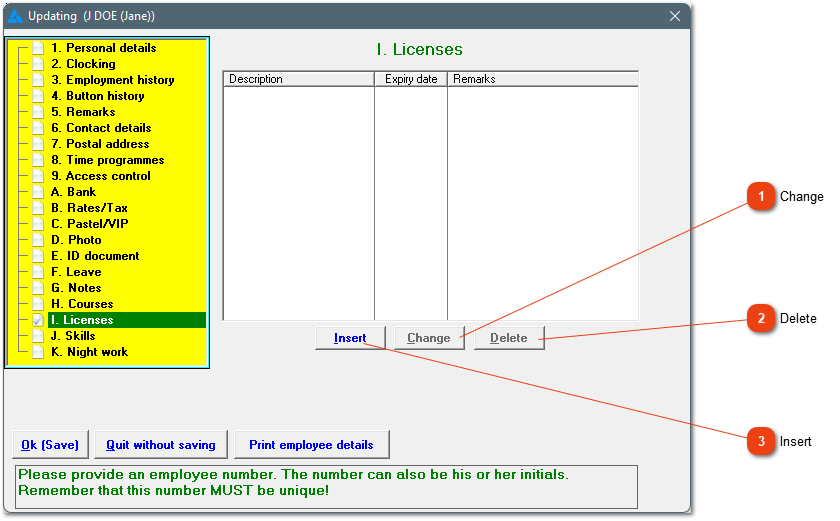The image size is (840, 521).
Task: Click the Expiry date column header
Action: [411, 79]
